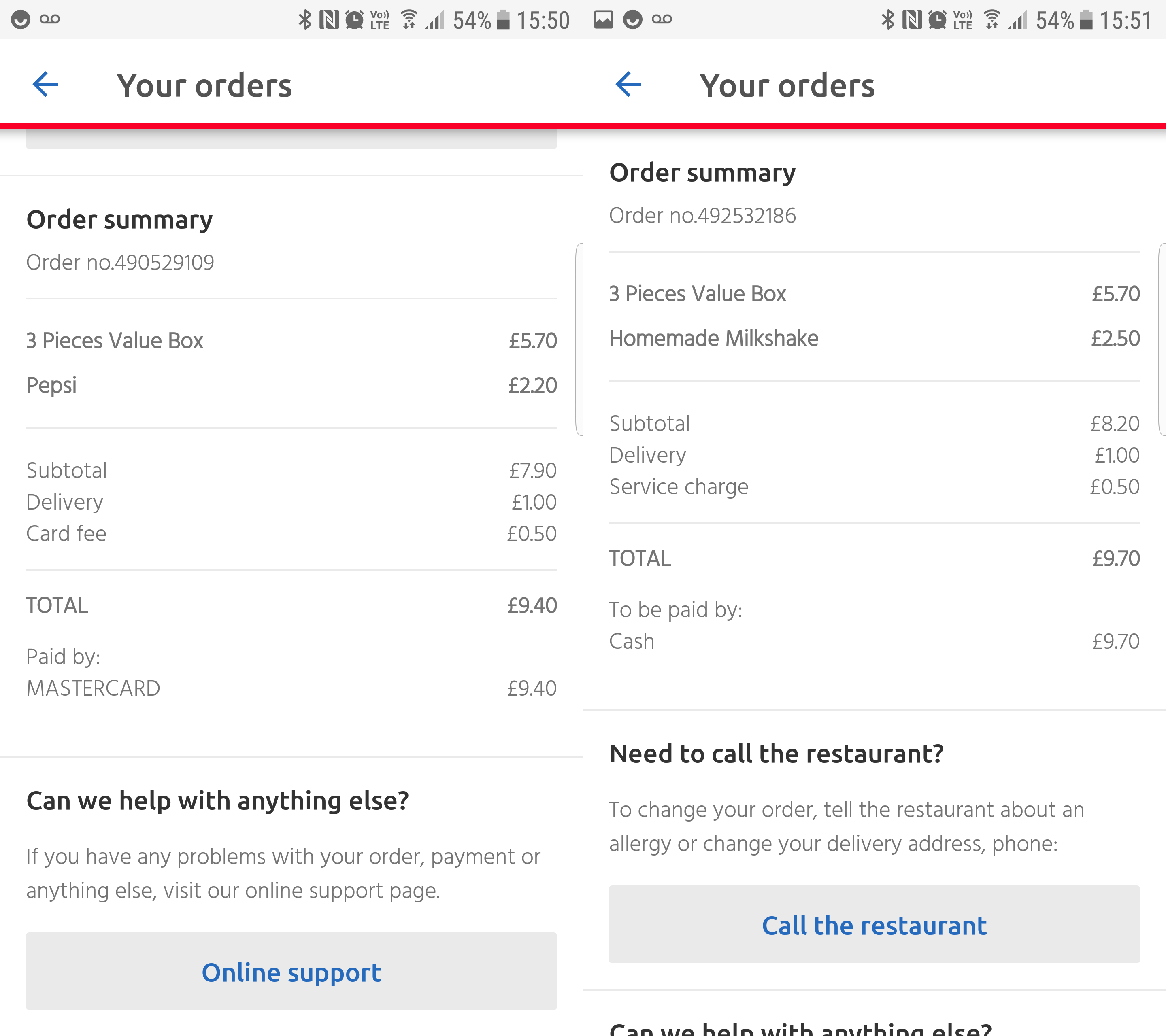Tap Bluetooth icon in the 15:50 status bar
Screen dimensions: 1166x1036
click(305, 19)
